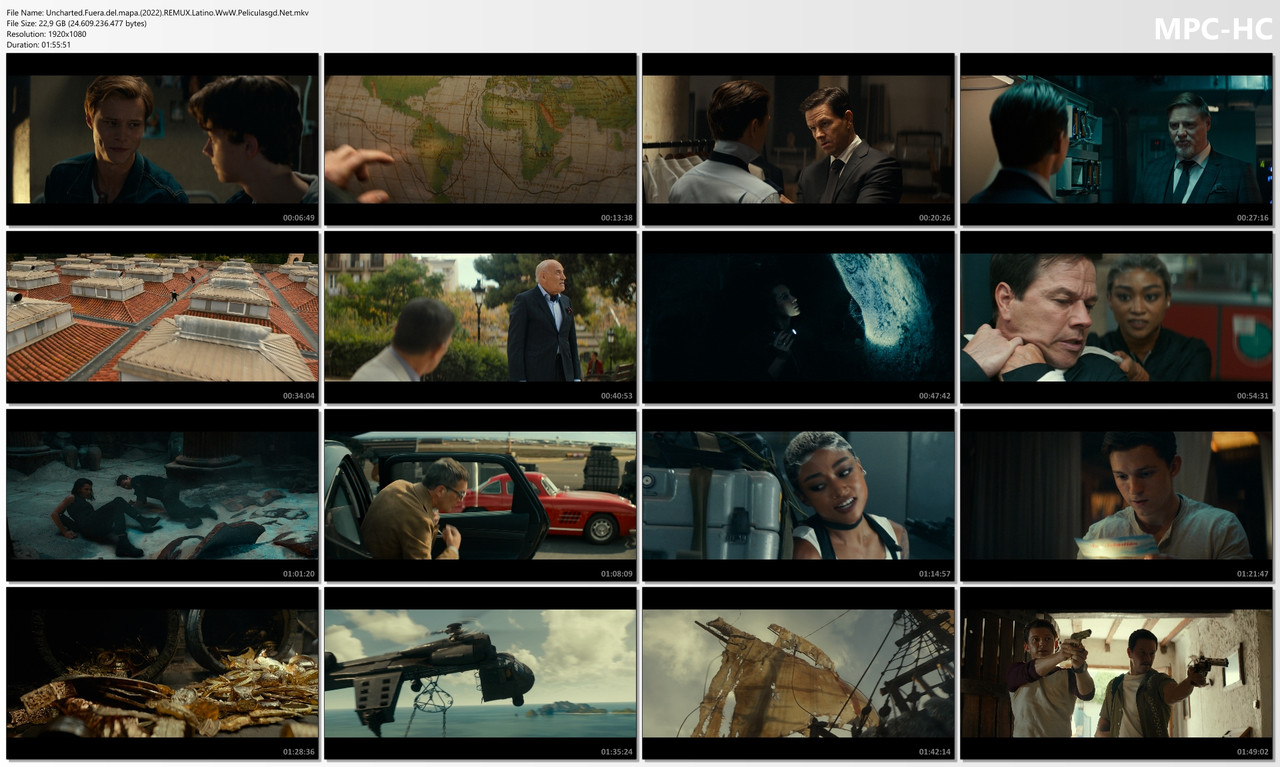The width and height of the screenshot is (1280, 767).
Task: Select the gold treasure thumbnail at 01:28:36
Action: coord(163,673)
